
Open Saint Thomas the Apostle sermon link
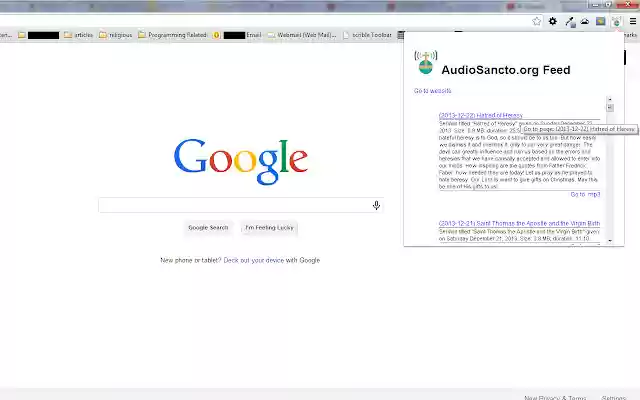coord(519,223)
